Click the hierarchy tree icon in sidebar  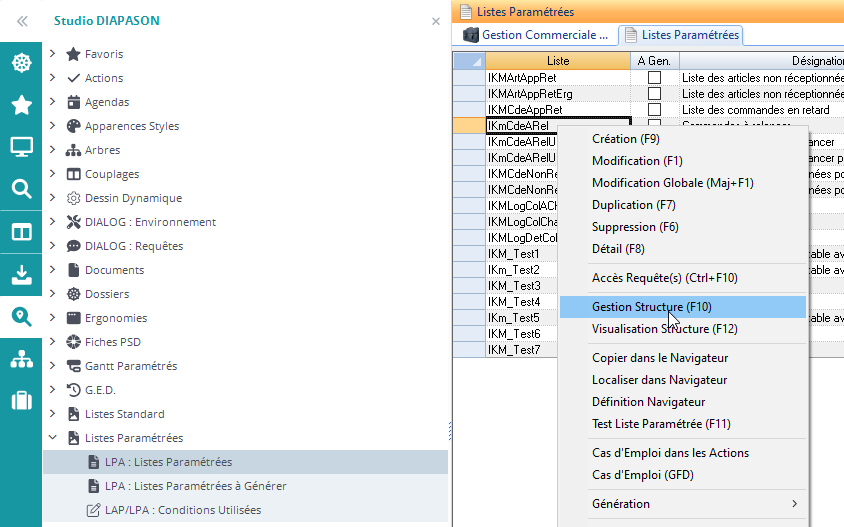pos(21,359)
